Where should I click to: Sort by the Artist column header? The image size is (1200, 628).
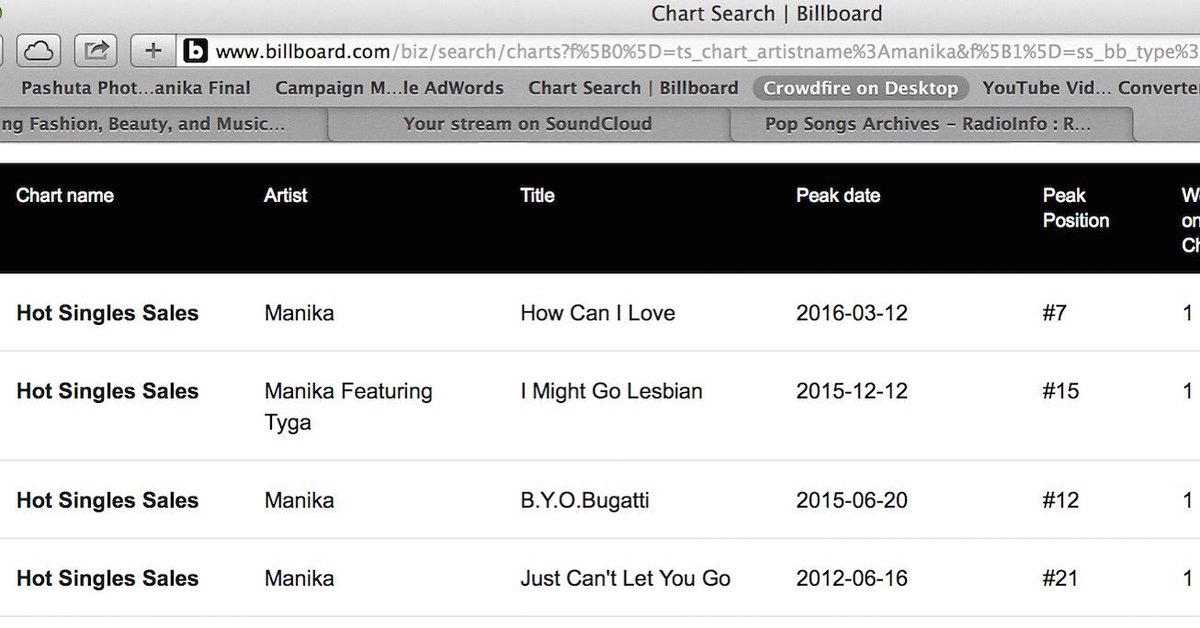286,195
